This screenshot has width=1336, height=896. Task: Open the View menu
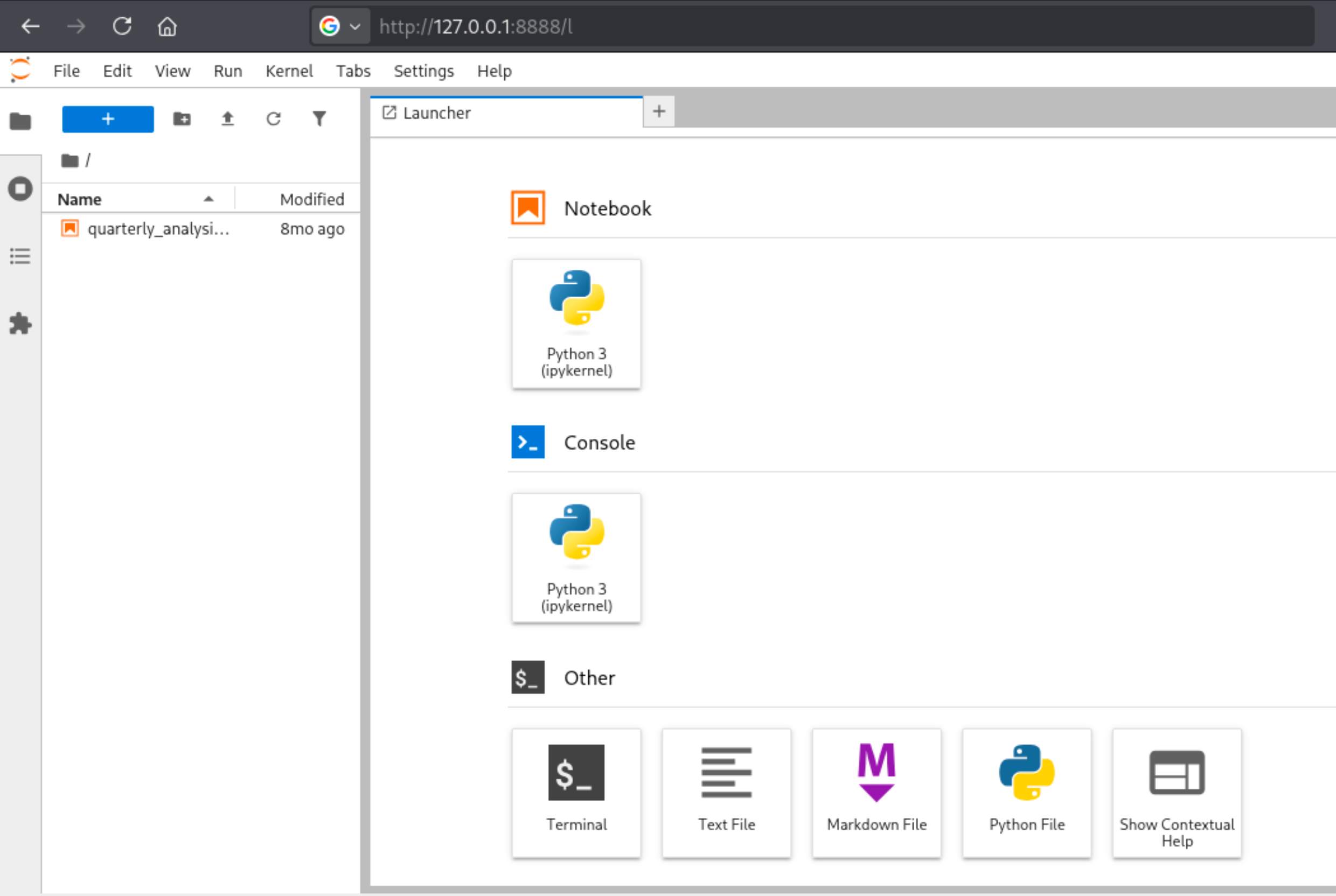pyautogui.click(x=172, y=71)
